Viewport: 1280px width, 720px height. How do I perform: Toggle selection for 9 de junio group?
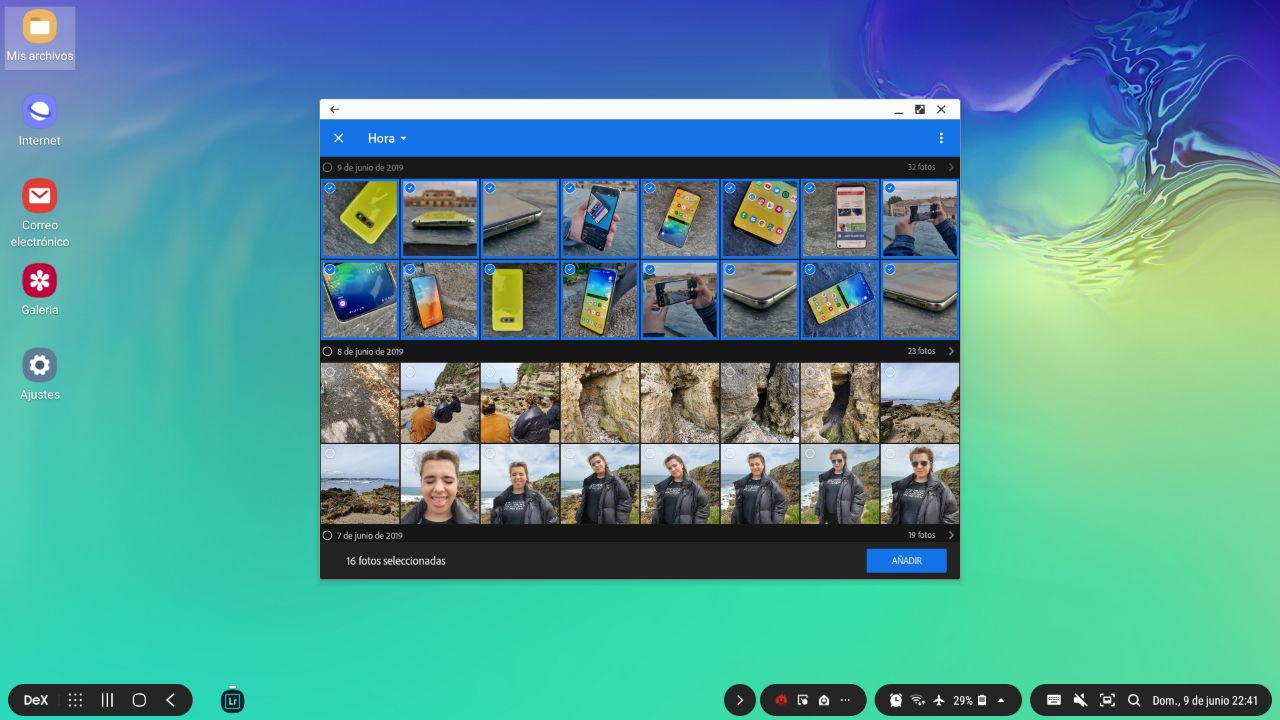327,168
